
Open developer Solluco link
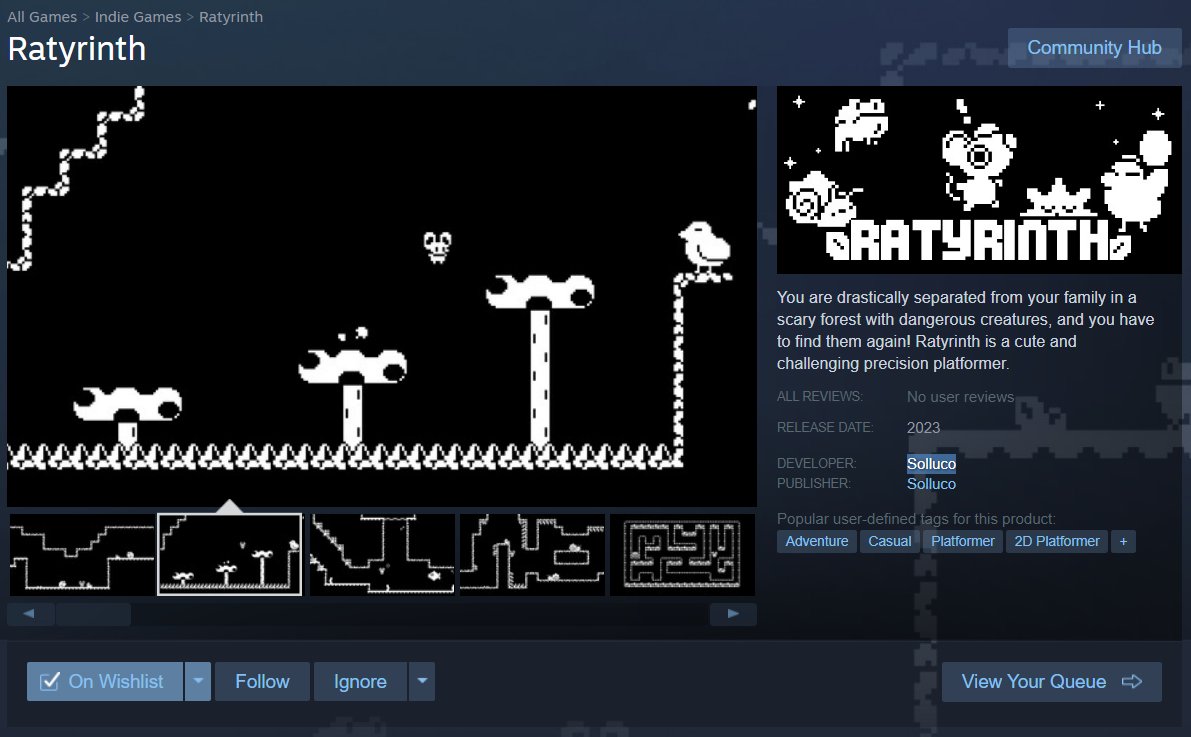click(x=931, y=463)
